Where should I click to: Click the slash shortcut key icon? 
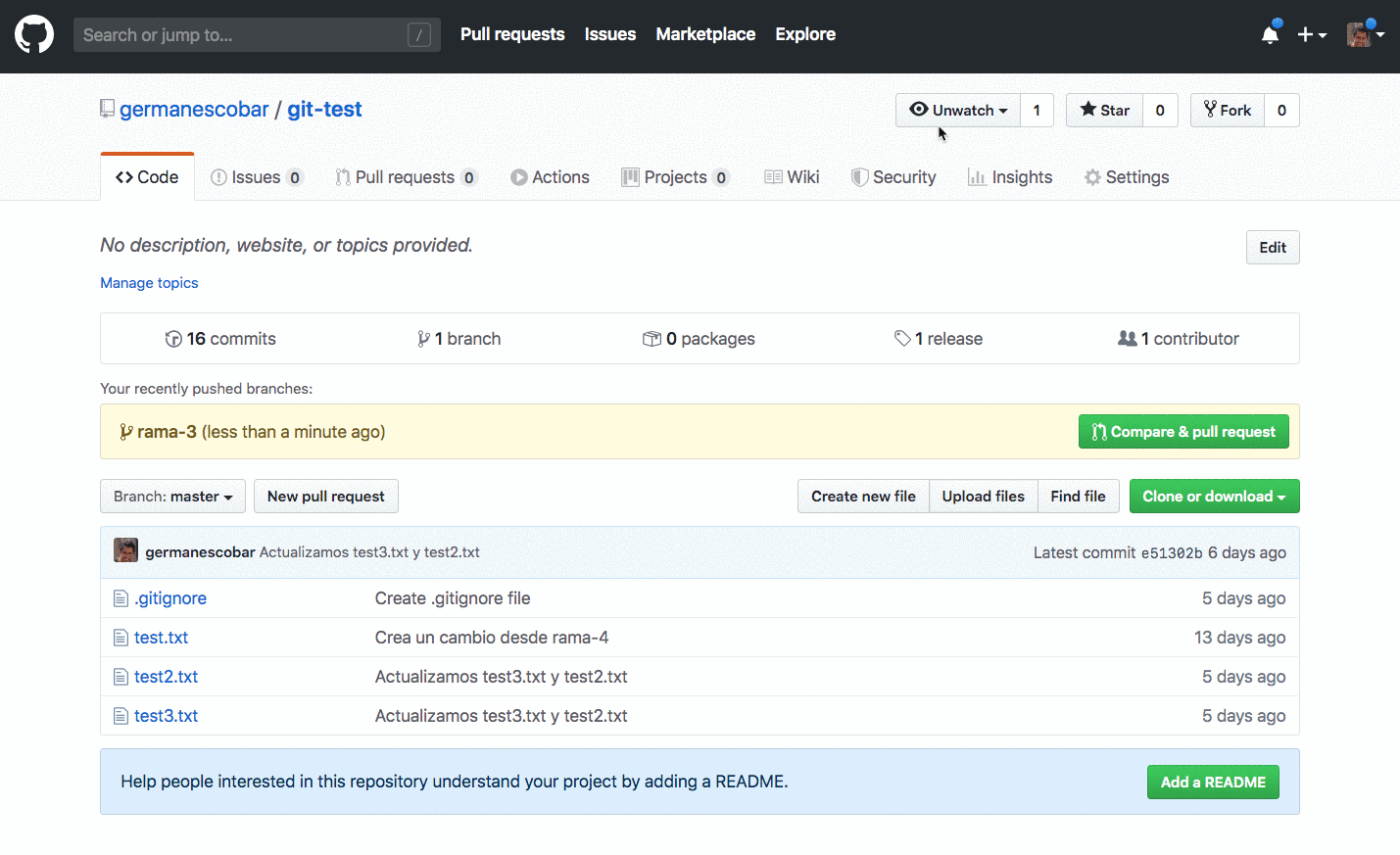pyautogui.click(x=419, y=35)
